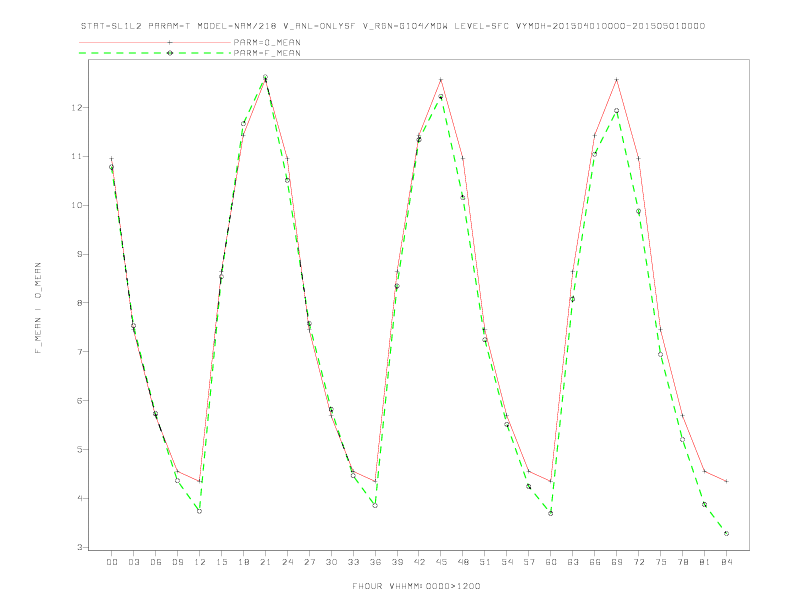Select F_MEAN circle marker at hour 72
The image size is (792, 612).
(x=638, y=211)
